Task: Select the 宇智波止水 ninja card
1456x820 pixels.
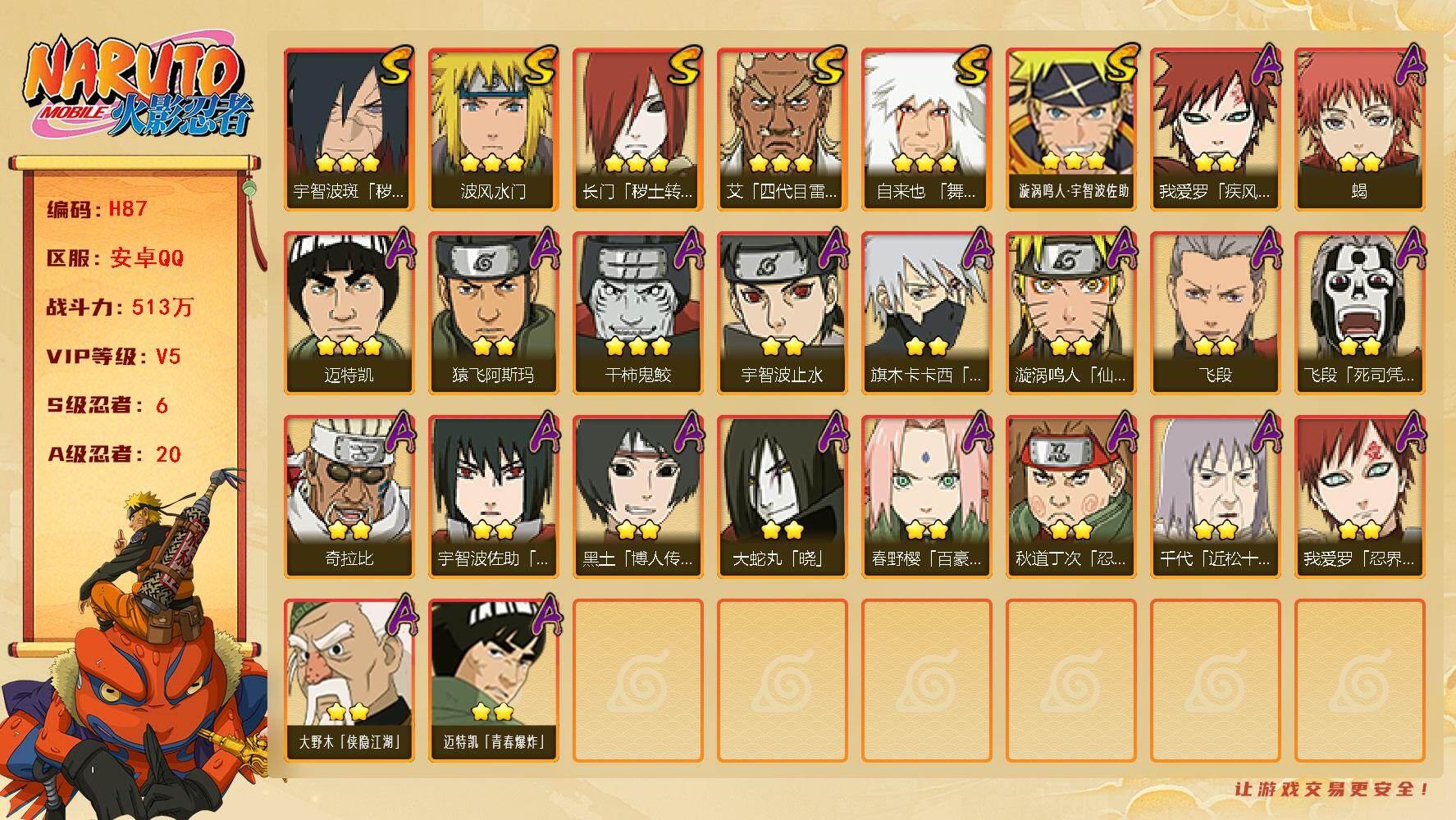Action: (x=782, y=313)
